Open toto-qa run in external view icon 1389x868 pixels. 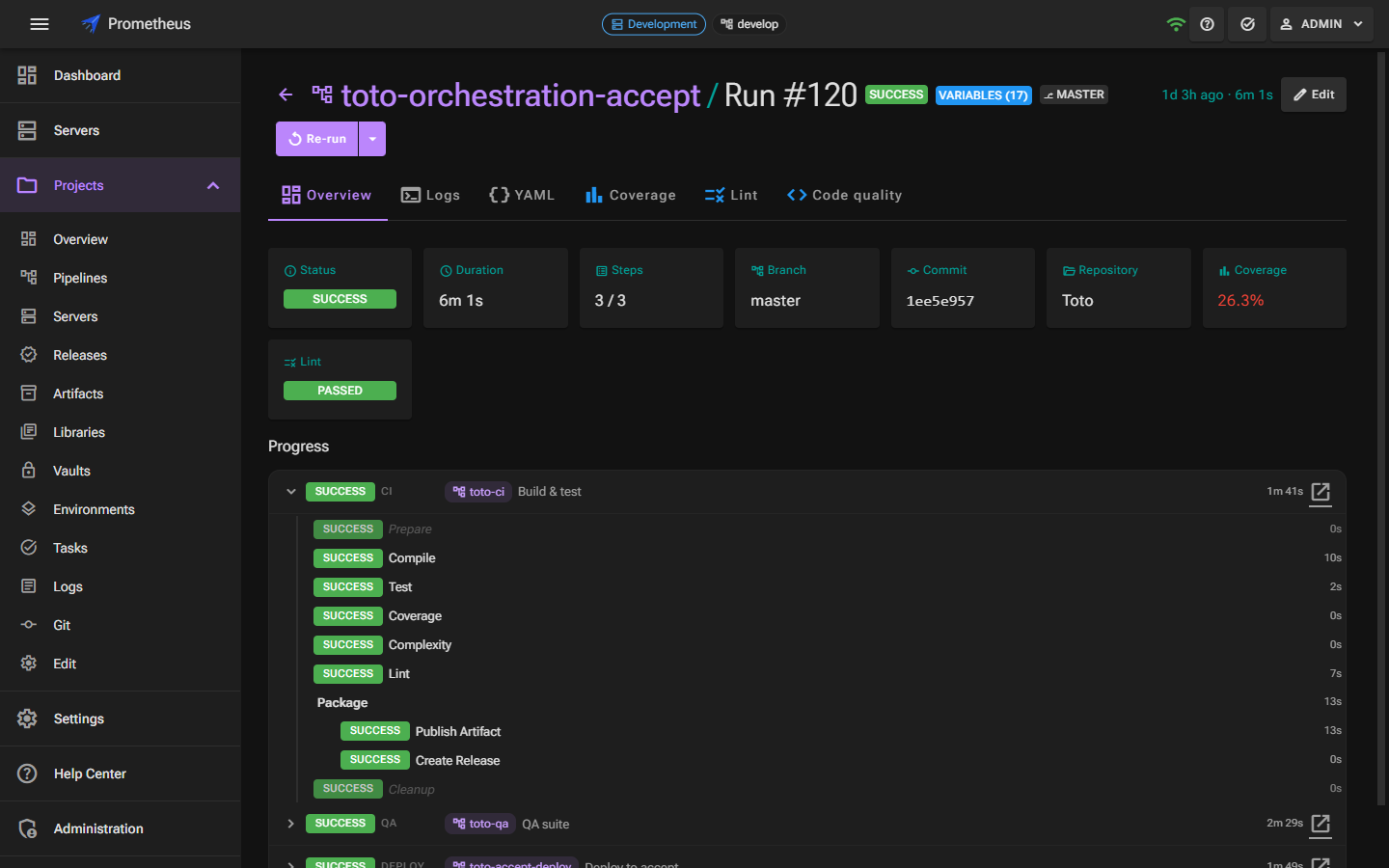click(1321, 824)
